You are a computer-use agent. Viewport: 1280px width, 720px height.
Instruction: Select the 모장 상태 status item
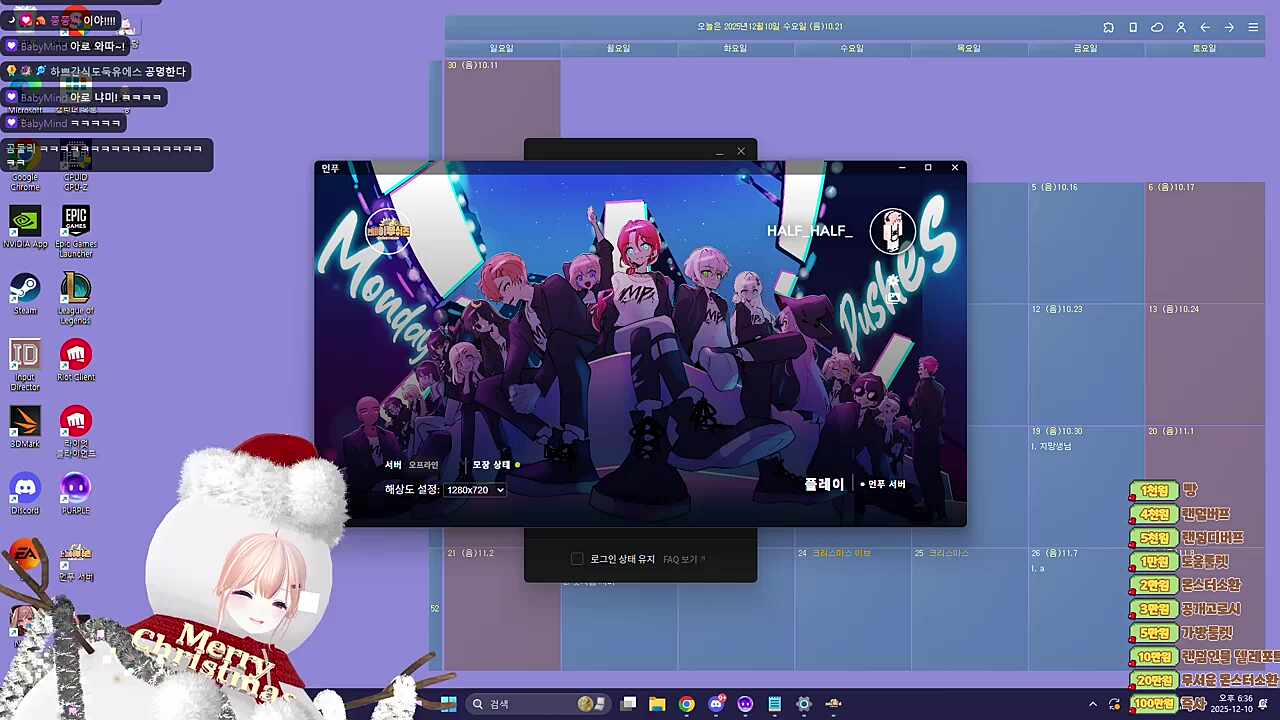[495, 465]
